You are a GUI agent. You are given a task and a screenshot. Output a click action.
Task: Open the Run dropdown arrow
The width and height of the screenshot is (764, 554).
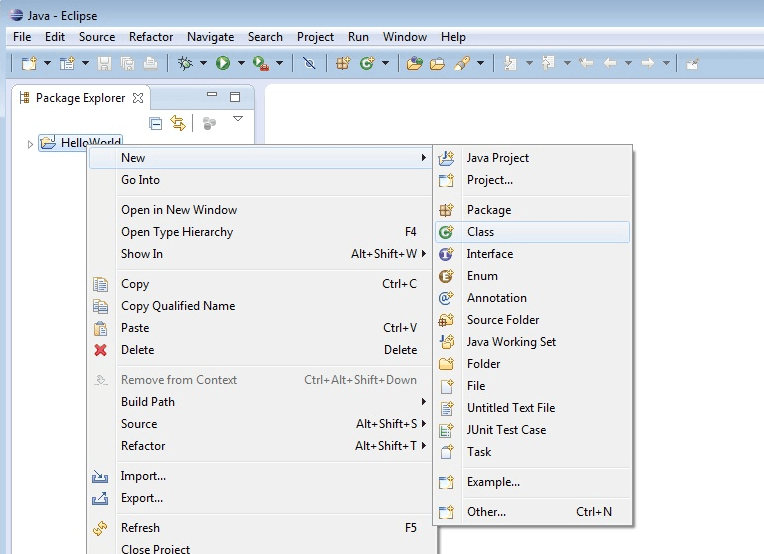[241, 63]
